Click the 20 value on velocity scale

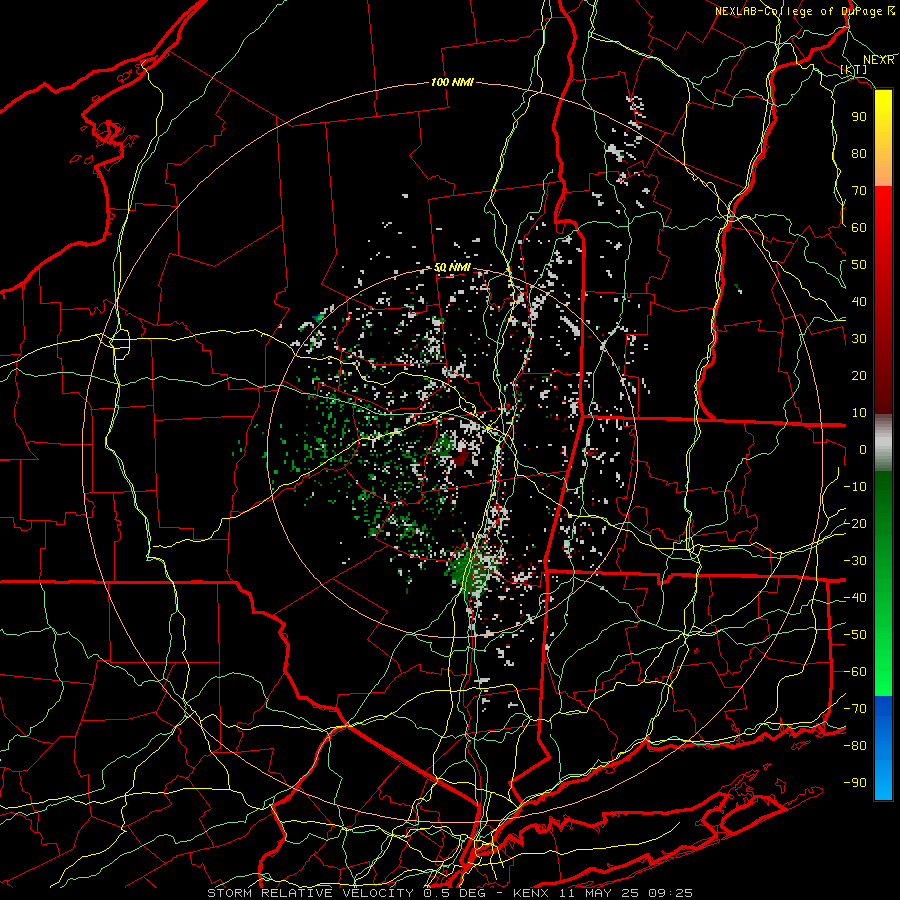point(859,375)
